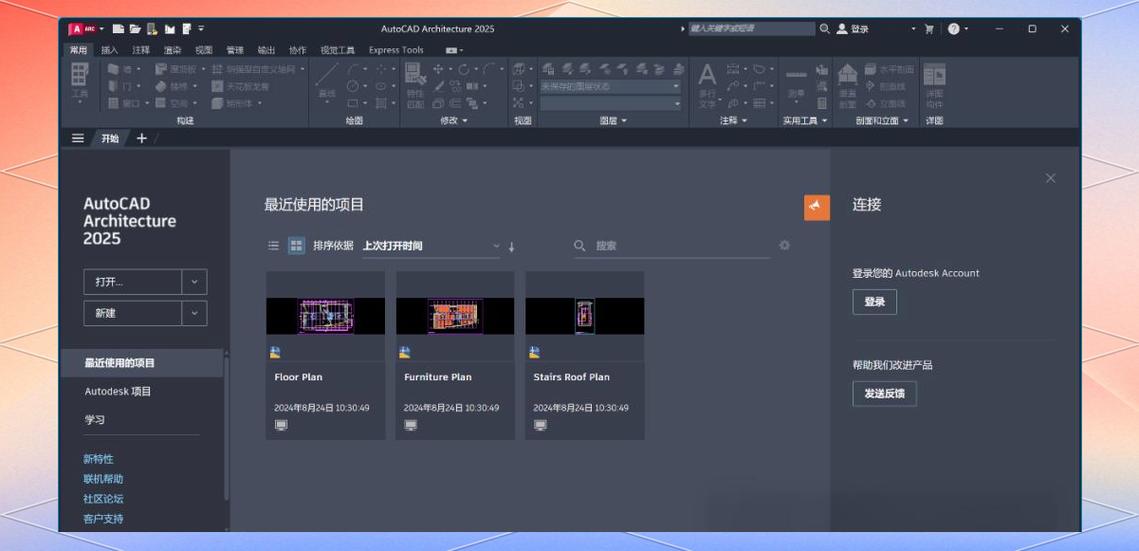Expand the 新建 button dropdown arrow
1139x551 pixels.
(x=194, y=313)
